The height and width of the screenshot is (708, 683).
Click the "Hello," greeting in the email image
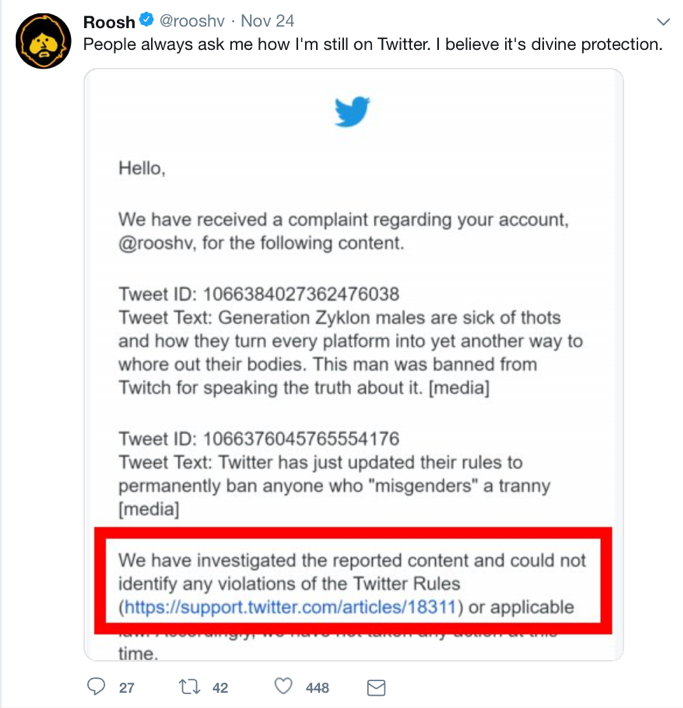point(141,169)
